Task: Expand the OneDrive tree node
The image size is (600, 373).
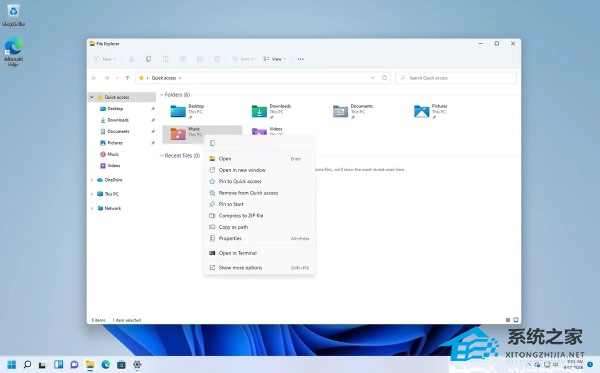Action: pos(92,180)
